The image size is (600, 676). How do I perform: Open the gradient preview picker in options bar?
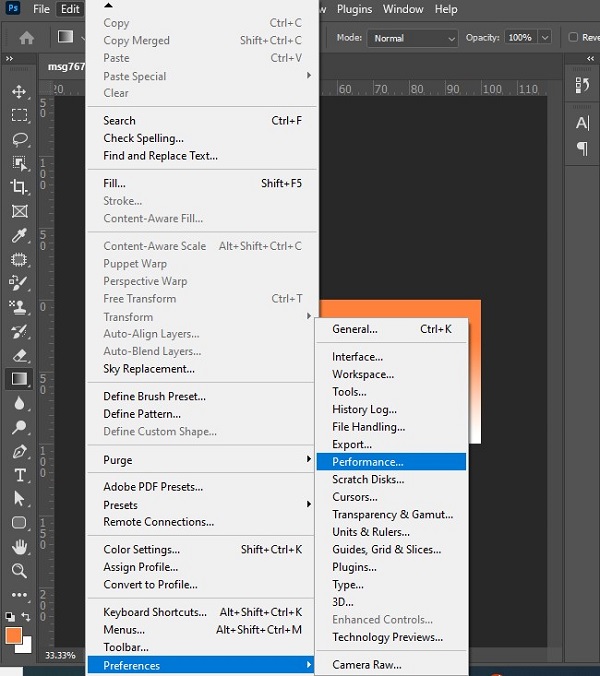(66, 37)
